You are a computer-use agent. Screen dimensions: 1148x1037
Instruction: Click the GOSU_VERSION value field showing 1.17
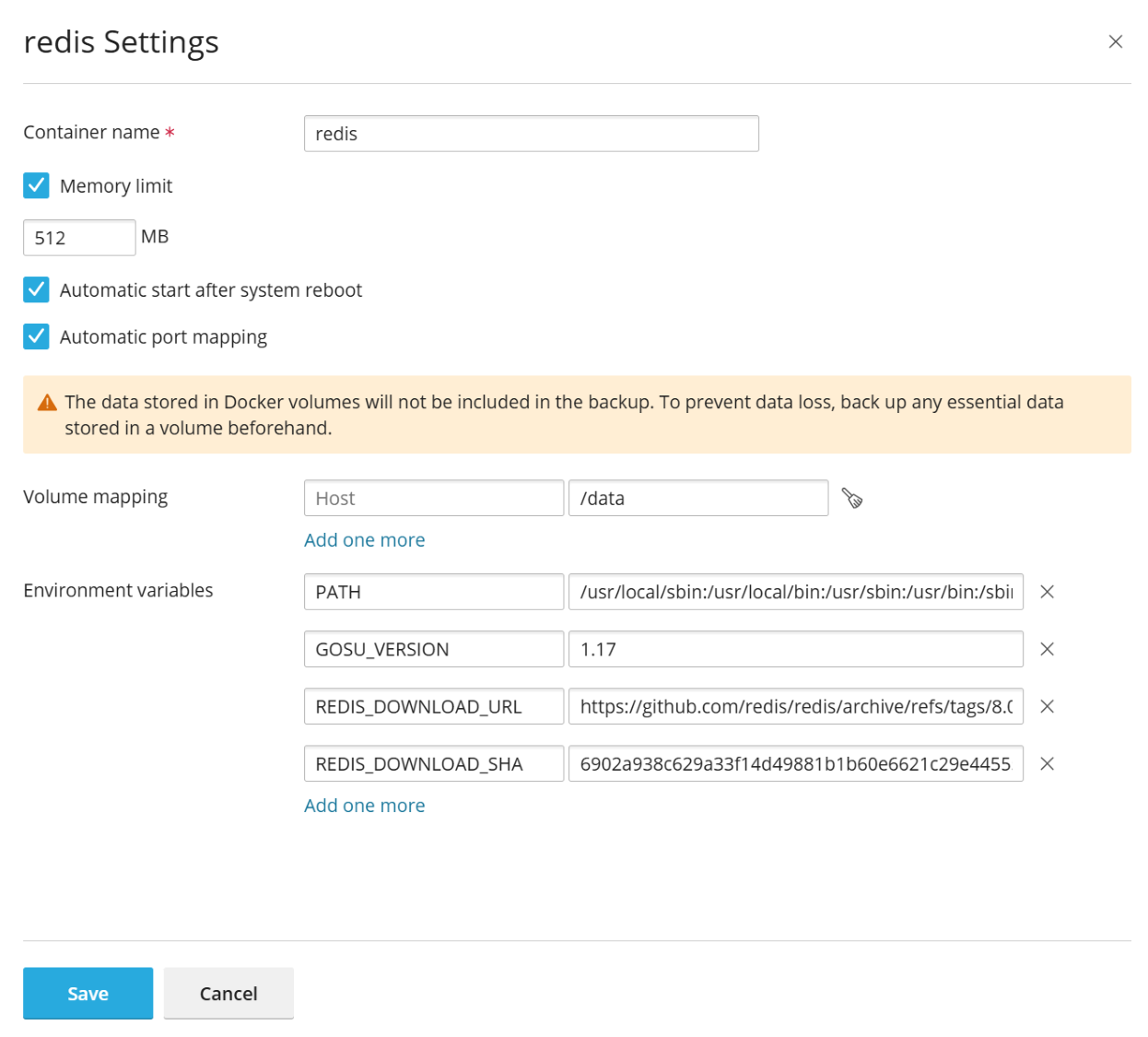[x=795, y=649]
